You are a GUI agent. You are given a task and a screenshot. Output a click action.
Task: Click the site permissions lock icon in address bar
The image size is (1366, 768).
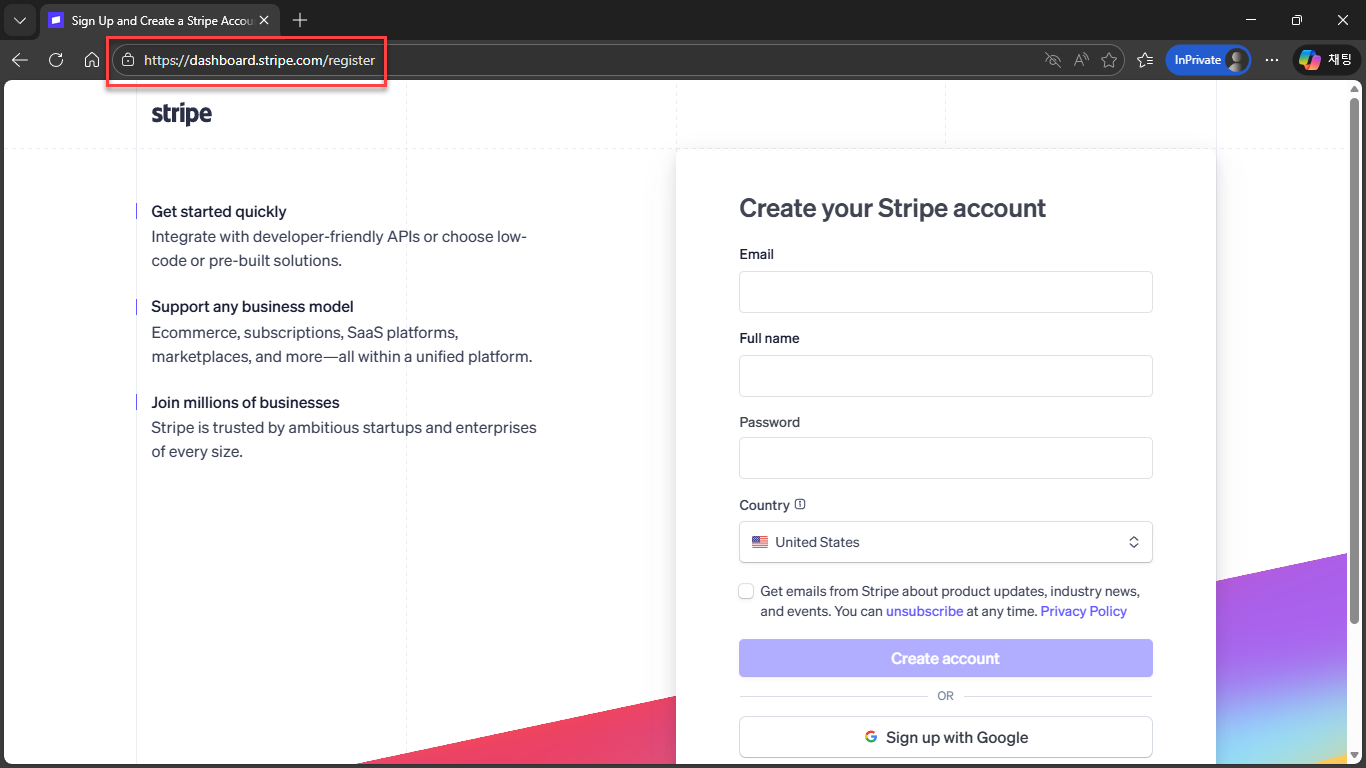click(127, 60)
